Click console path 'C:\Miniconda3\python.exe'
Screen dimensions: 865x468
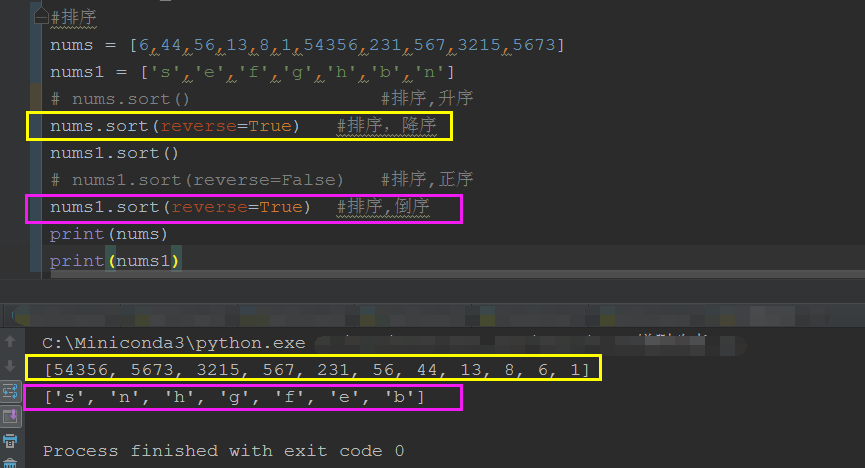tap(174, 343)
